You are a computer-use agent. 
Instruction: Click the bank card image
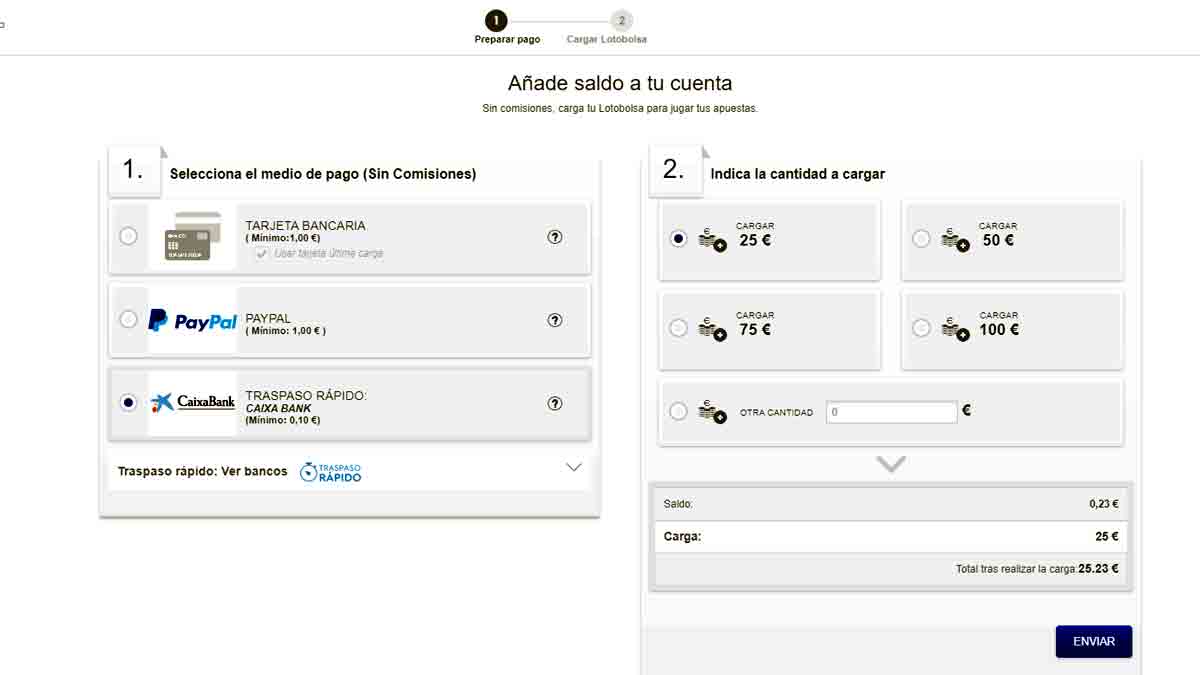192,237
